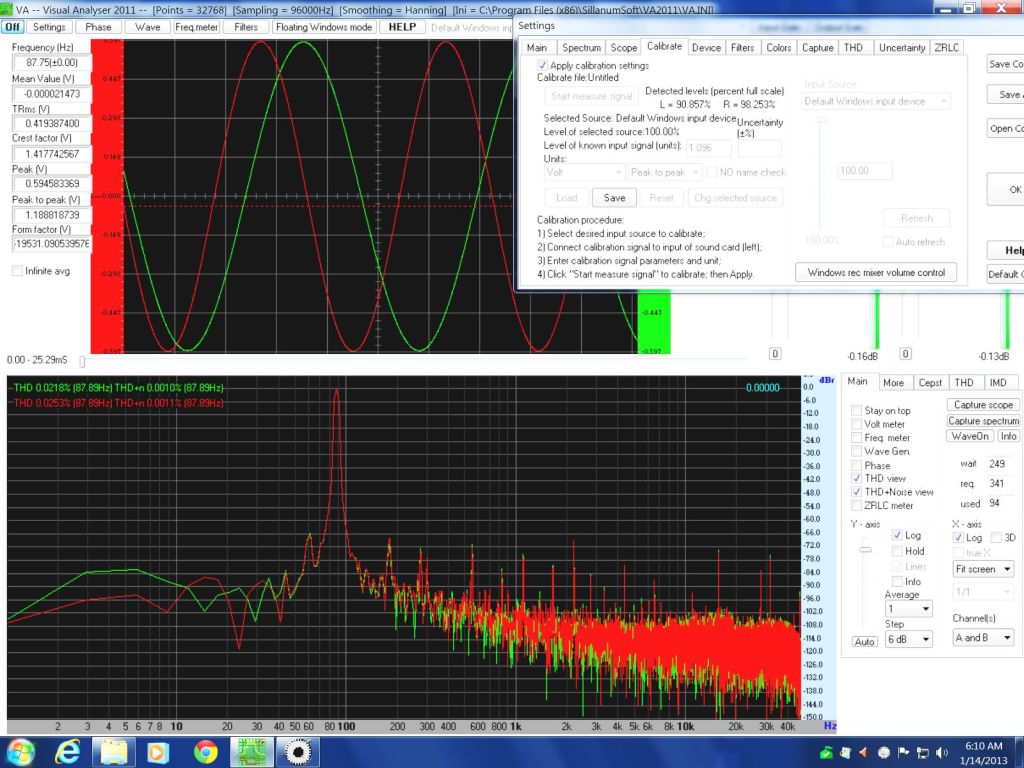Screen dimensions: 1024x768
Task: Open the Fit screen dropdown
Action: click(983, 569)
